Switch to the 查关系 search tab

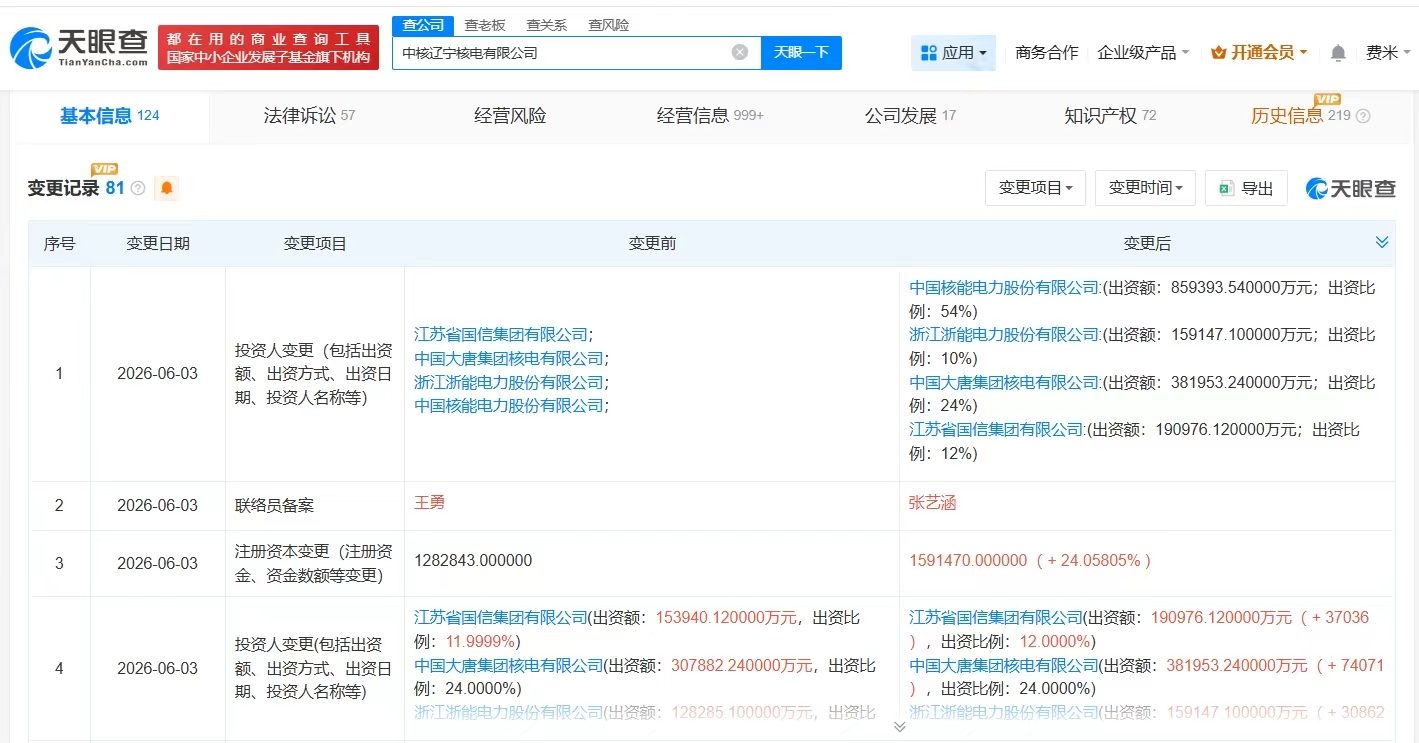click(x=547, y=25)
